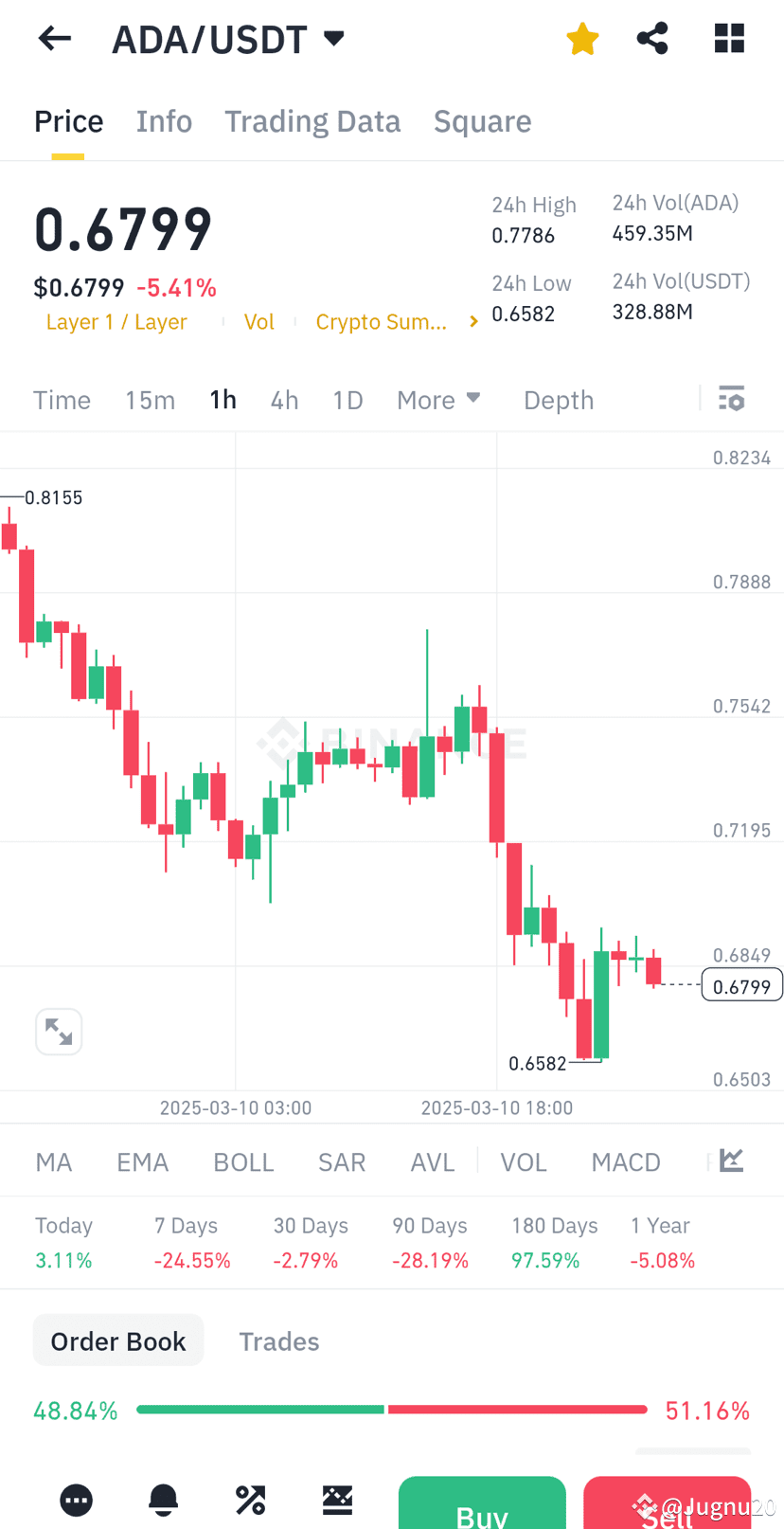The height and width of the screenshot is (1529, 784).
Task: Open the share options via share icon
Action: (x=652, y=38)
